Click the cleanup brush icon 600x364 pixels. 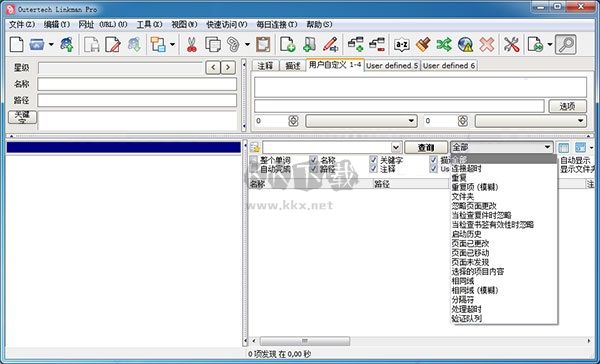click(423, 44)
